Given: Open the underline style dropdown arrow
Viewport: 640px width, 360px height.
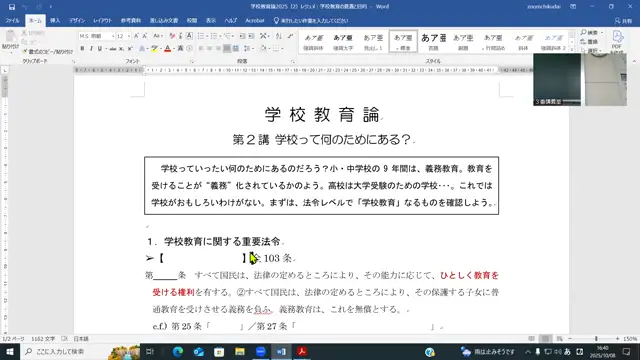Looking at the screenshot, I should point(106,49).
